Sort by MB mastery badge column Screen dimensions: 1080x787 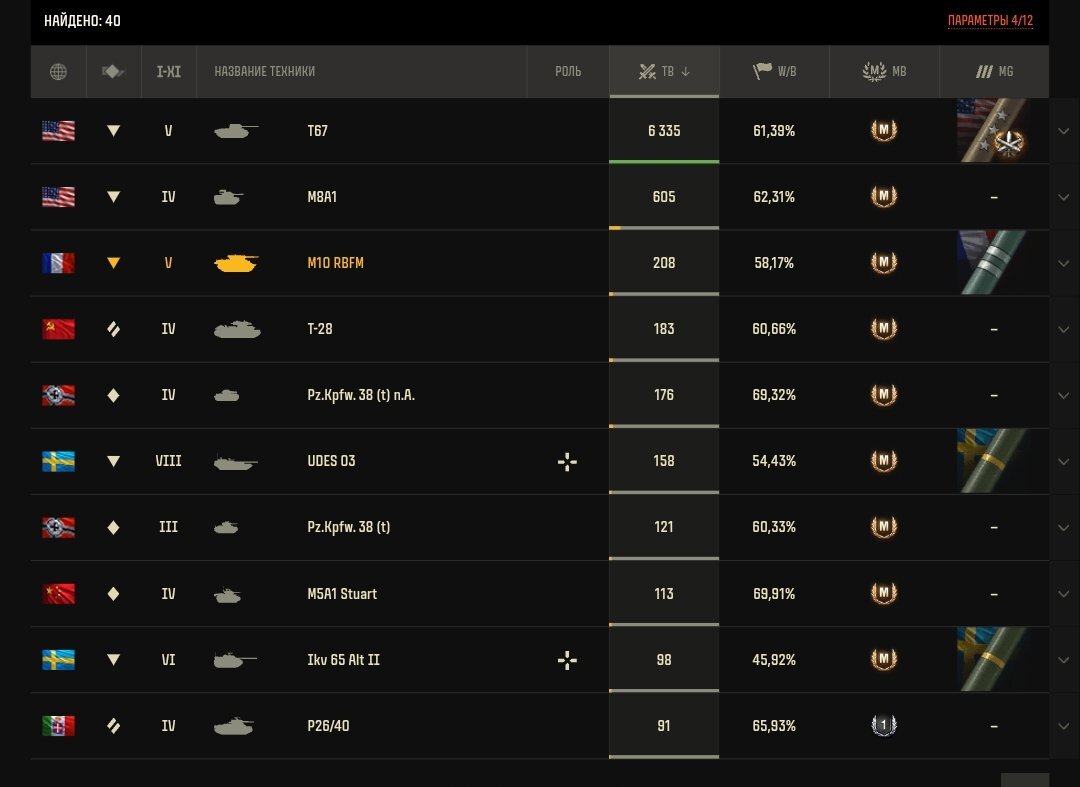click(884, 72)
